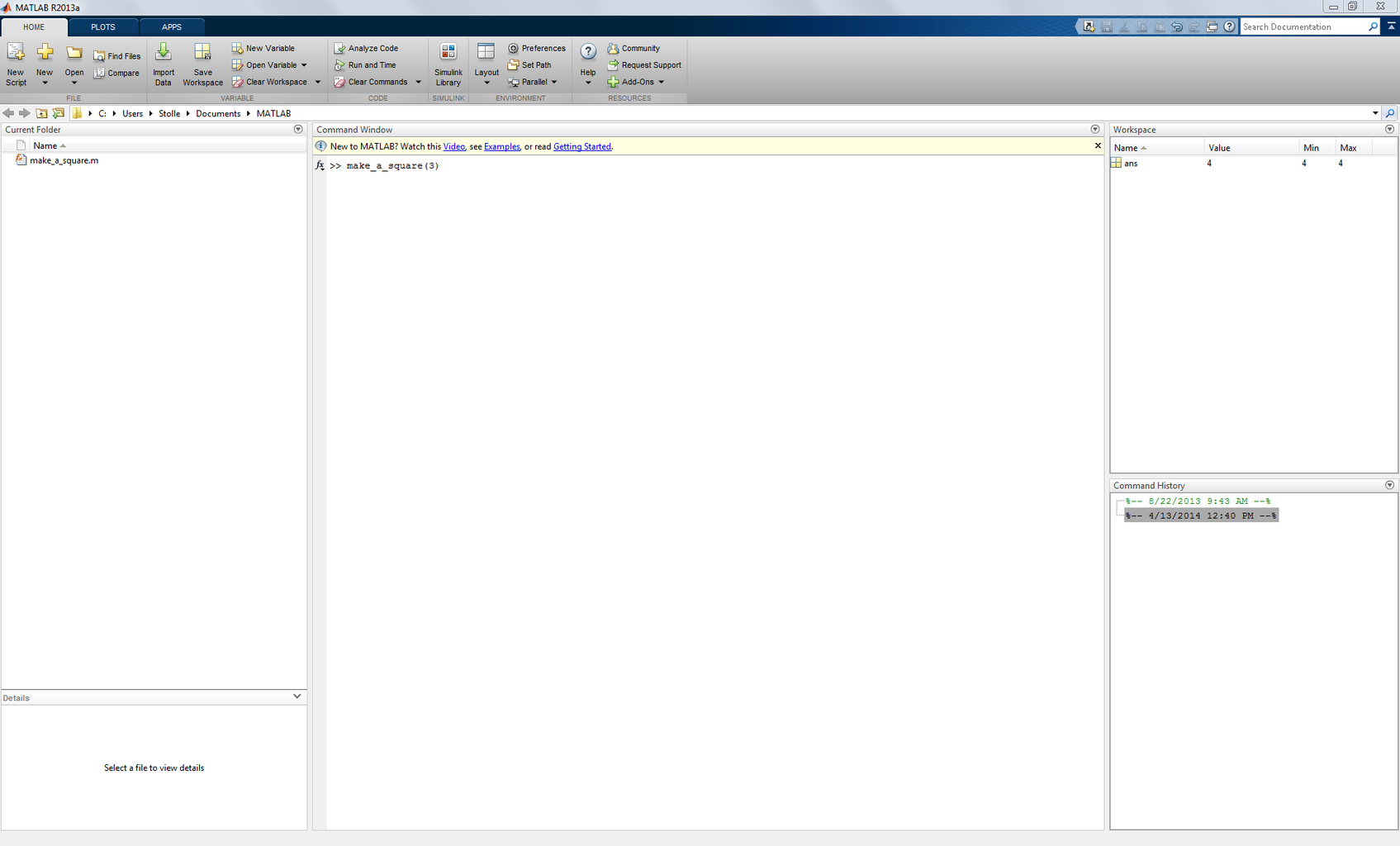The image size is (1400, 846).
Task: Dismiss the New to MATLAB banner
Action: (x=1098, y=146)
